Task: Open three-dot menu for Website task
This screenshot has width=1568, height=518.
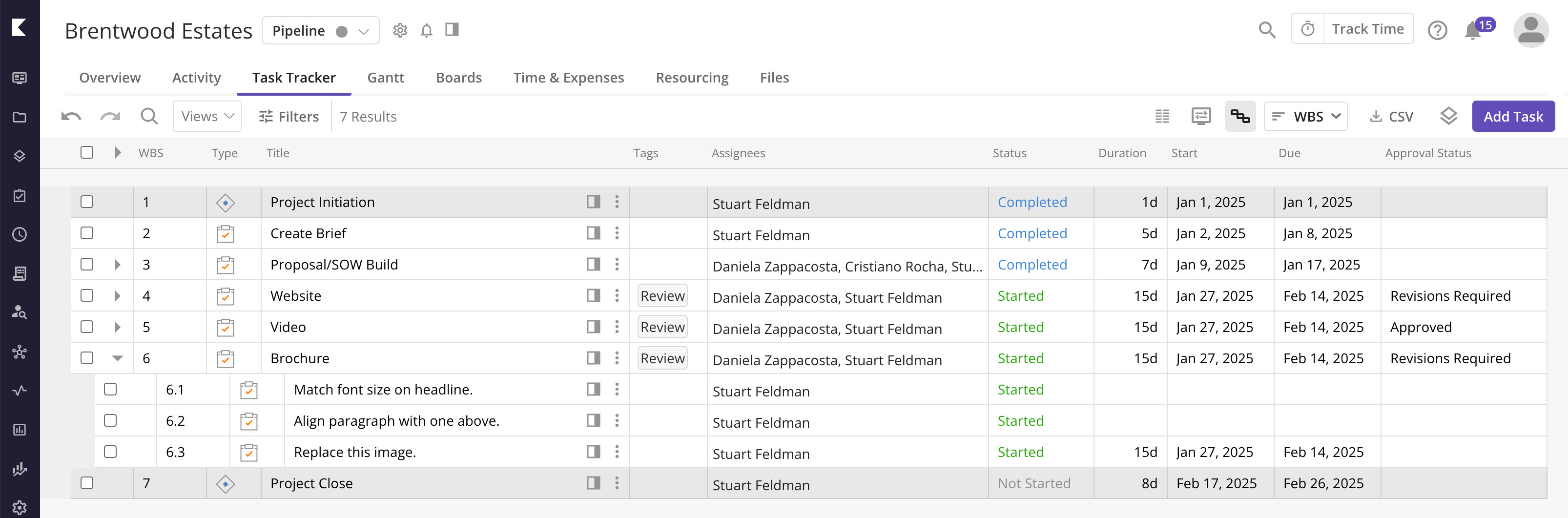Action: 617,296
